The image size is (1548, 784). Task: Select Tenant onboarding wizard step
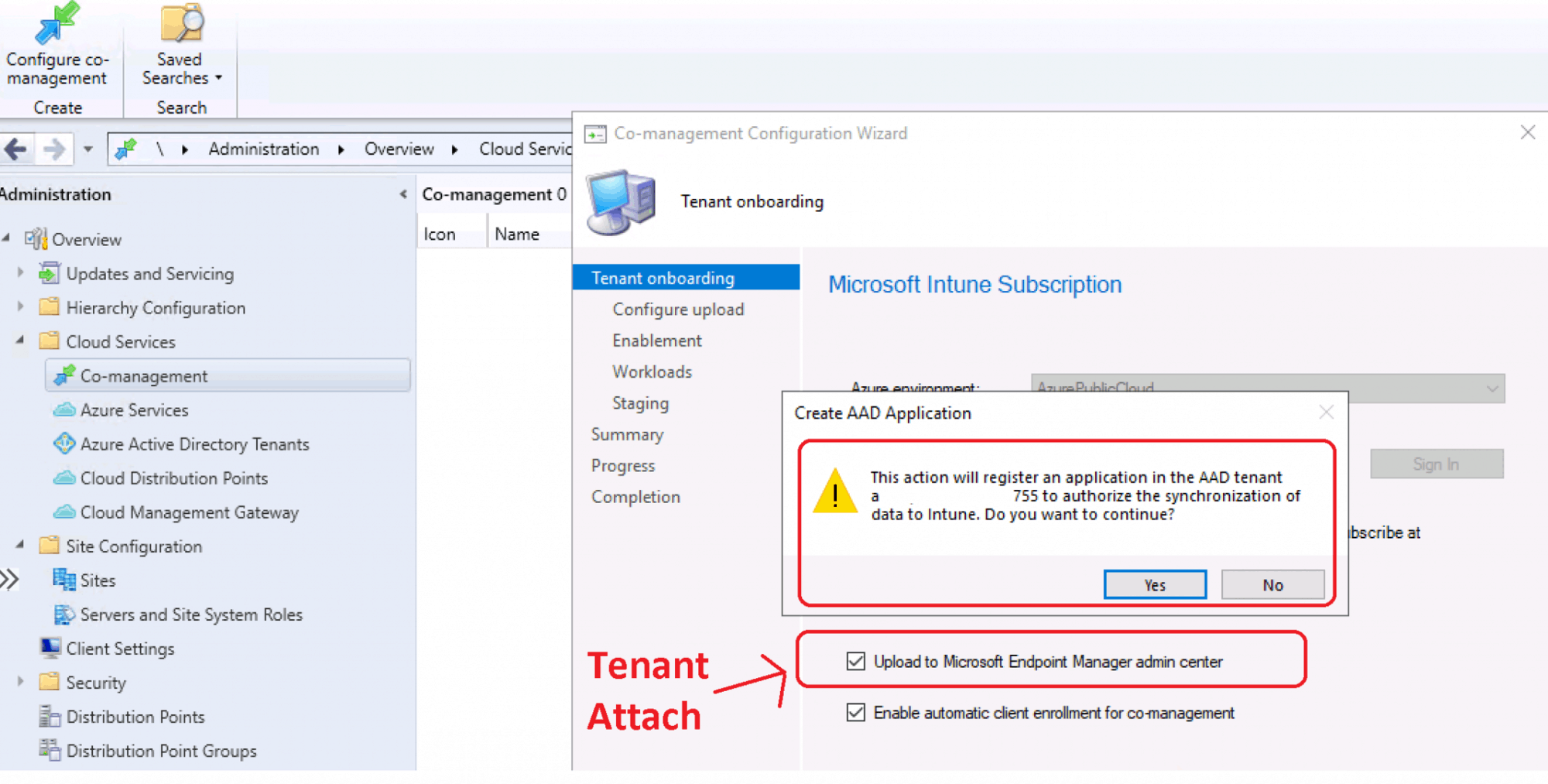[x=686, y=278]
